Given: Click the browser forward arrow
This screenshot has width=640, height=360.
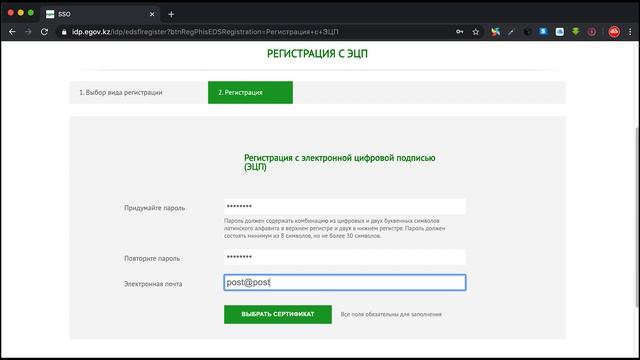Looking at the screenshot, I should coord(28,31).
